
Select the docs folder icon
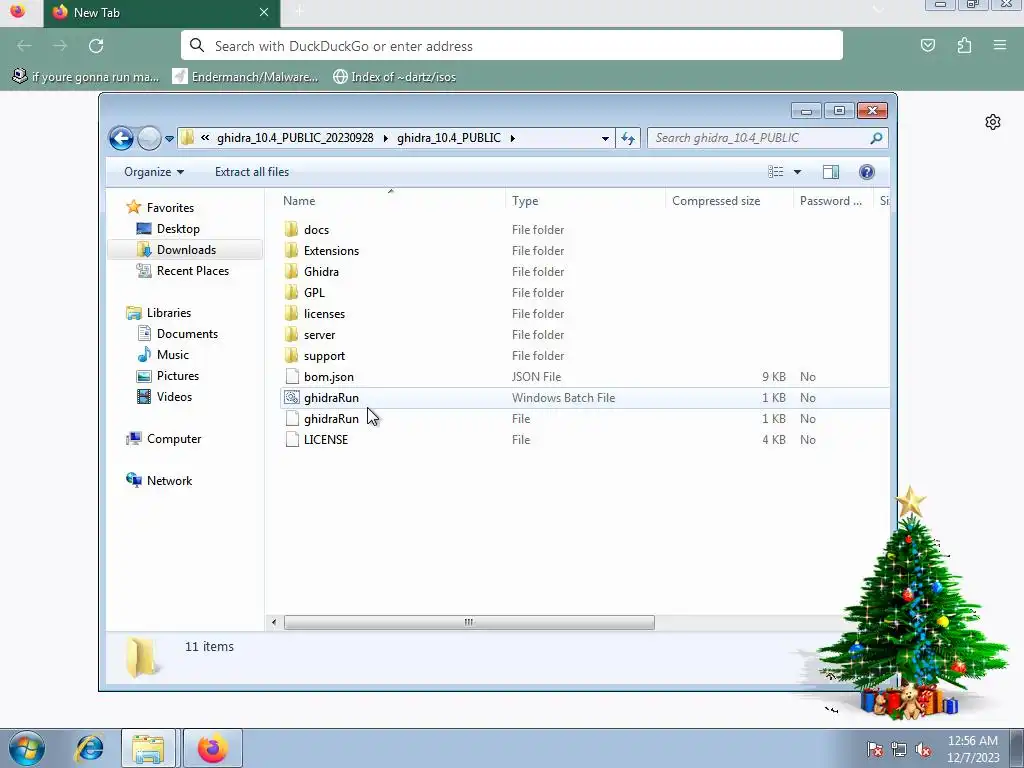click(292, 230)
